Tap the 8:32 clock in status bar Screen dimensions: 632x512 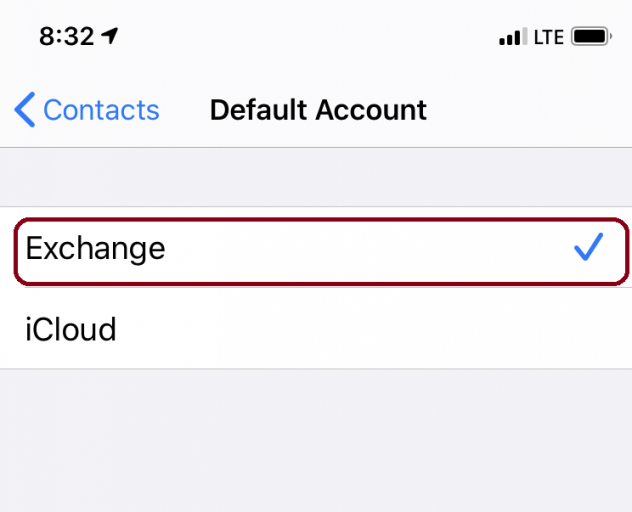coord(67,36)
